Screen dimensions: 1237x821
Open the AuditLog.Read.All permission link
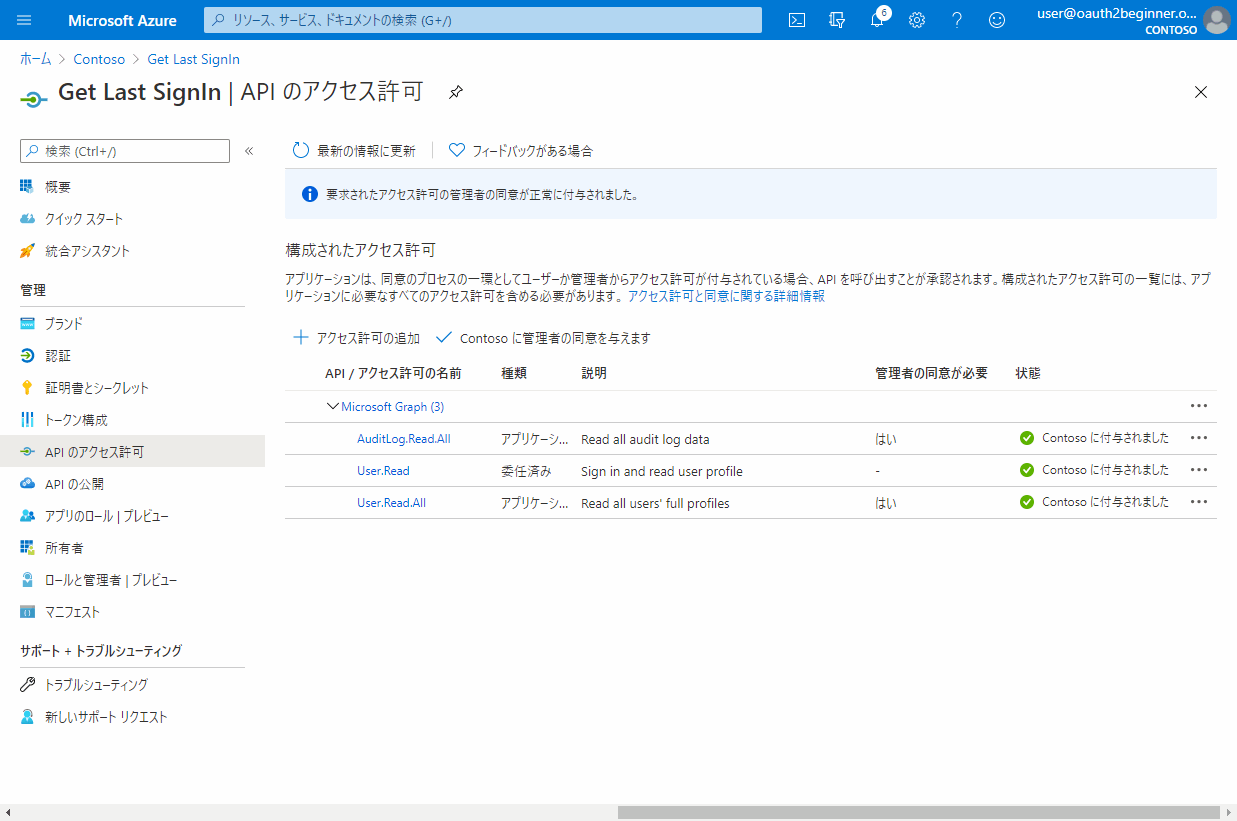tap(404, 439)
